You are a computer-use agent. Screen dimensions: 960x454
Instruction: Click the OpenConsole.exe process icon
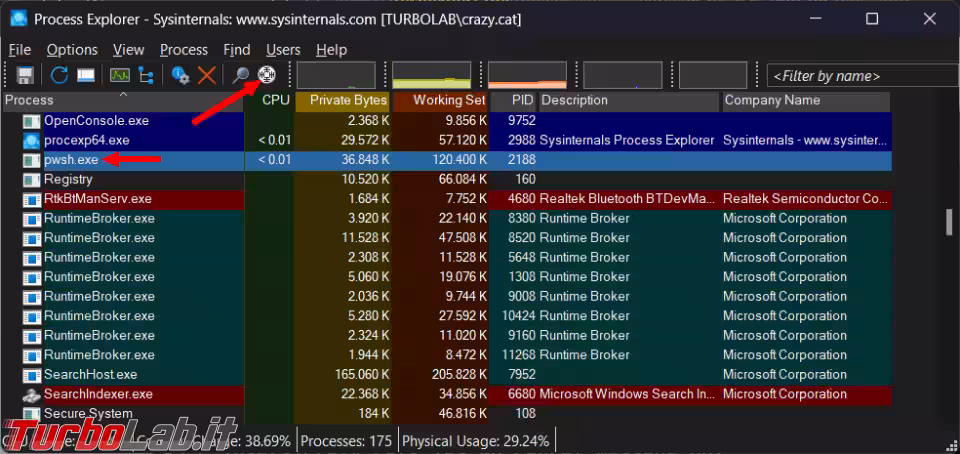(x=31, y=121)
